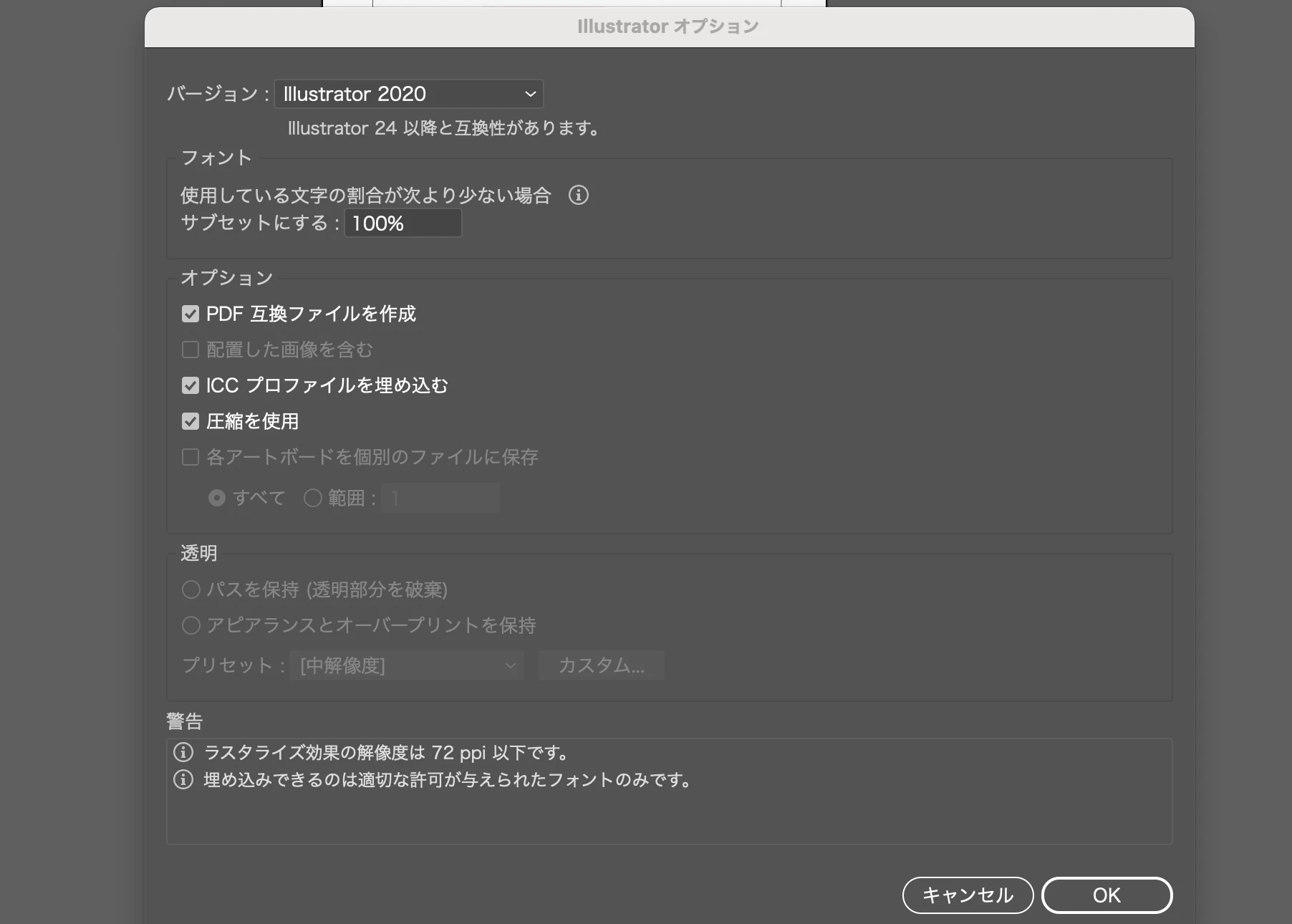Click the Illustrator オプション title bar
Viewport: 1292px width, 924px height.
[669, 27]
